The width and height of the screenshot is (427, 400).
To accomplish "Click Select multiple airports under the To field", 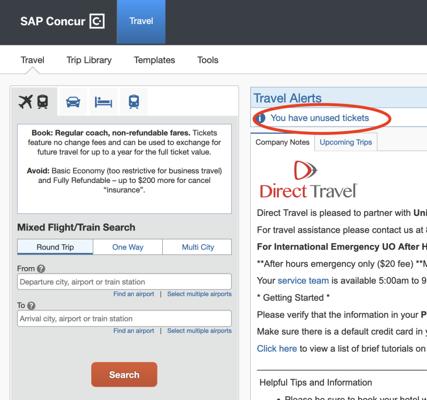I will tap(199, 331).
